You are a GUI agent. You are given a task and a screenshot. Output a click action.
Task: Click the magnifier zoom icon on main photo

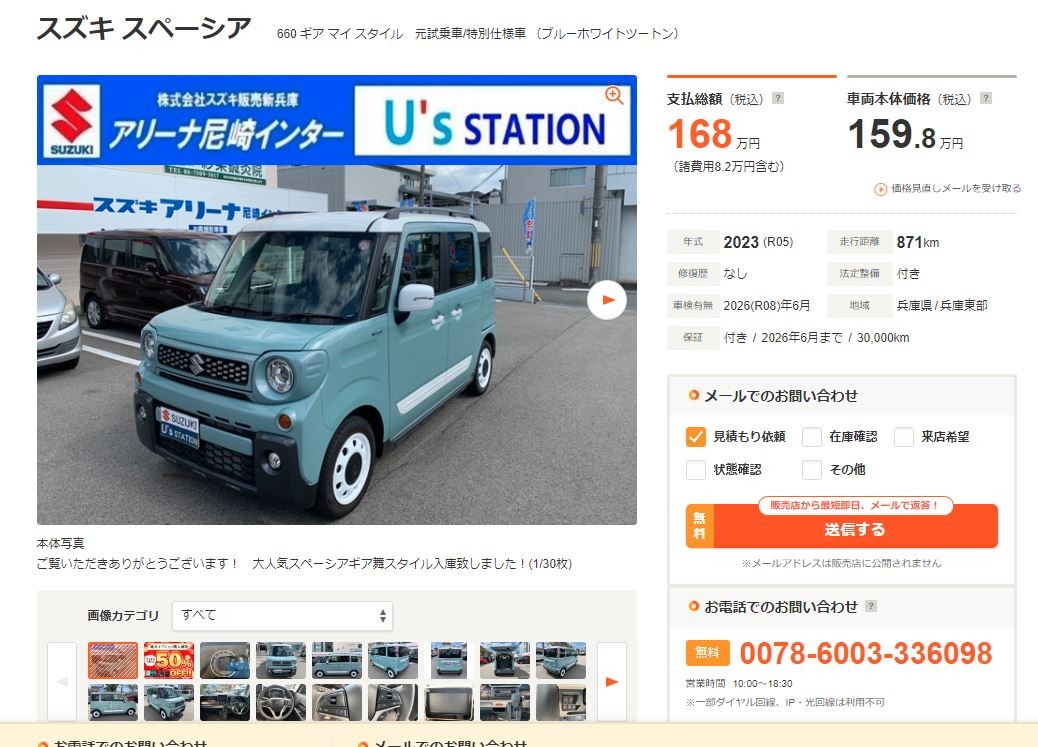[614, 95]
